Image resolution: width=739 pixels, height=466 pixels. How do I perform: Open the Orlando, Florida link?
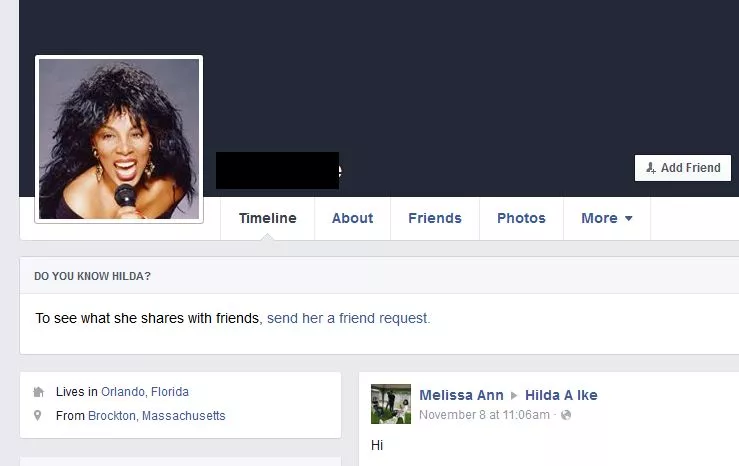[x=145, y=392]
